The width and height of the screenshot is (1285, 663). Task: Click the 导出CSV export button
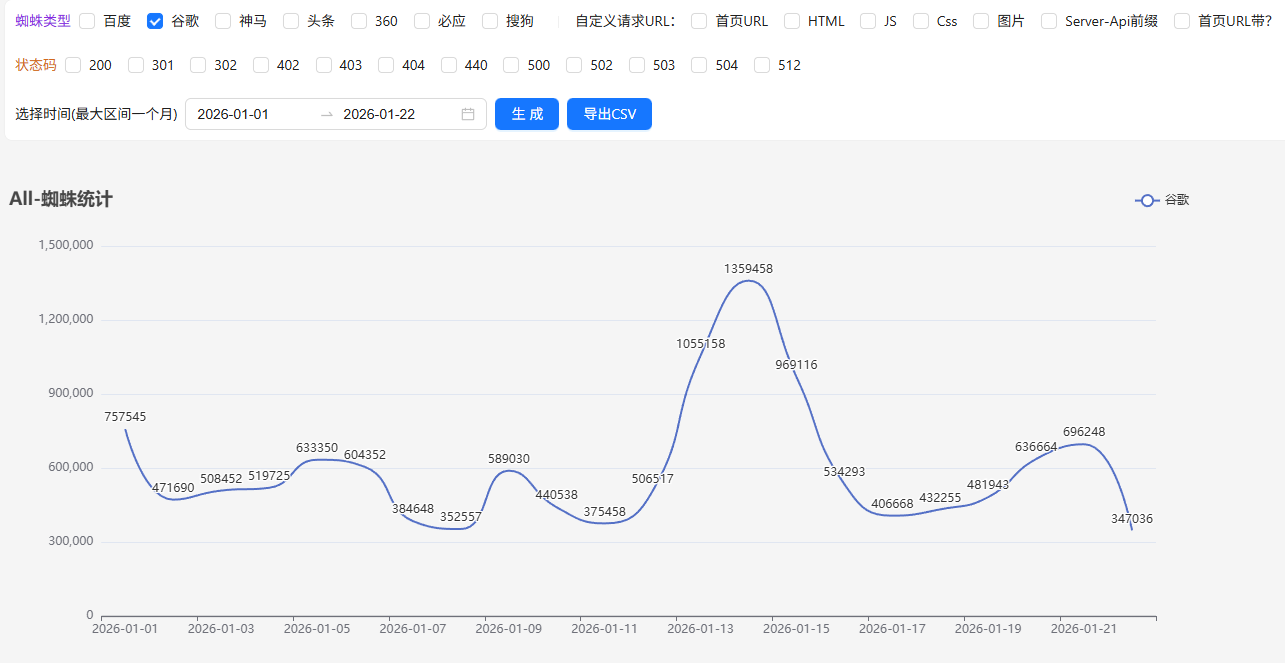pyautogui.click(x=609, y=113)
